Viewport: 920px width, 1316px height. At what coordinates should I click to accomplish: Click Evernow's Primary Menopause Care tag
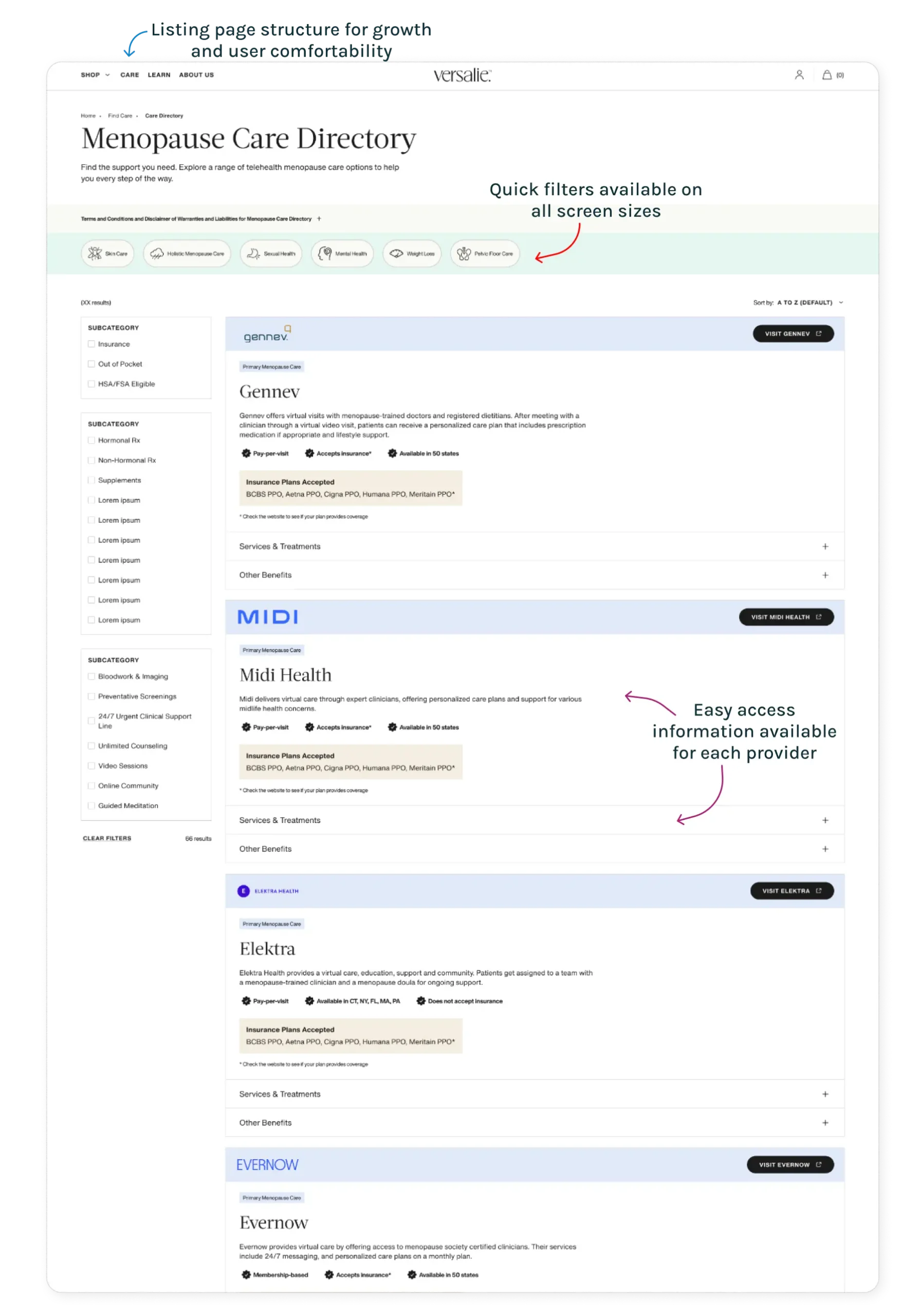point(272,1198)
